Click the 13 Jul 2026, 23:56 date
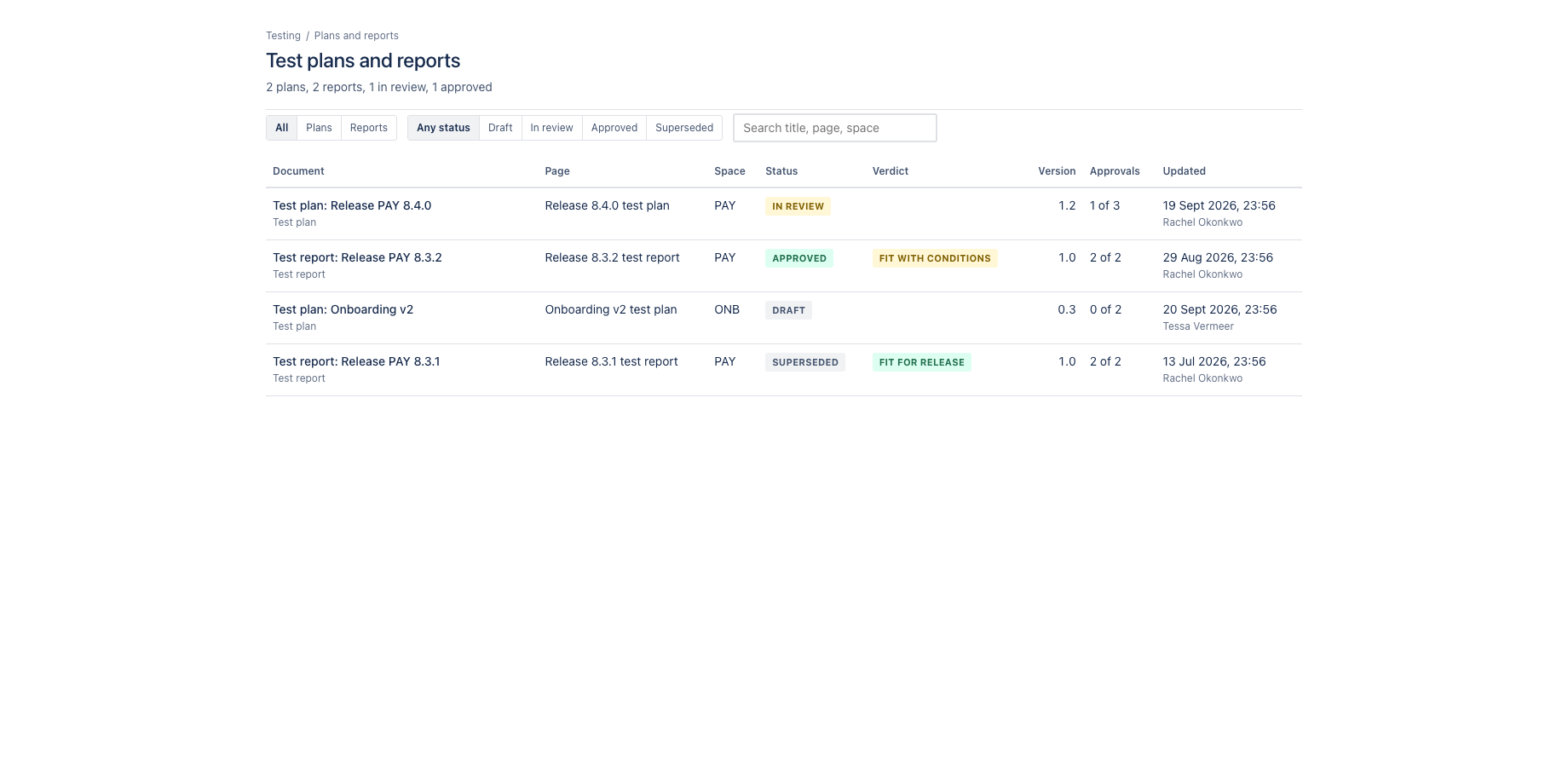 point(1214,361)
